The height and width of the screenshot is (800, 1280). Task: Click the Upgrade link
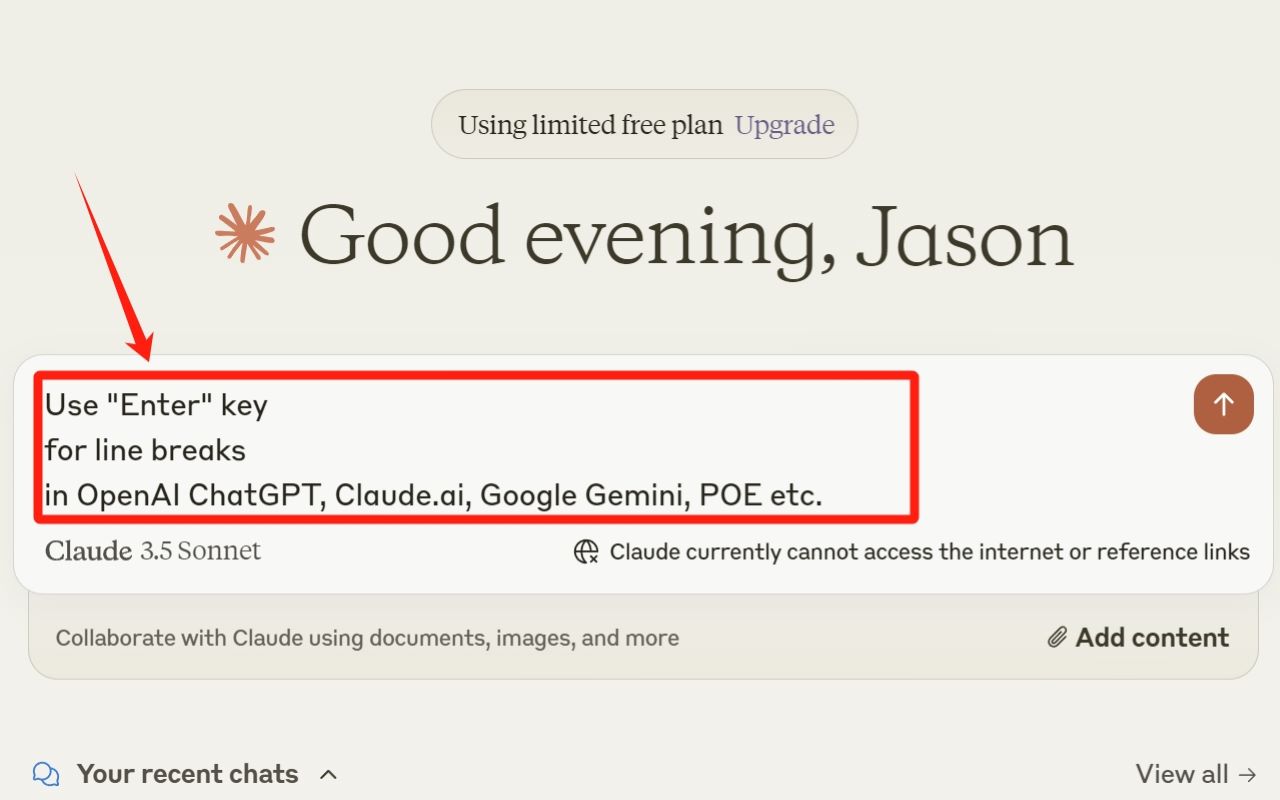784,125
